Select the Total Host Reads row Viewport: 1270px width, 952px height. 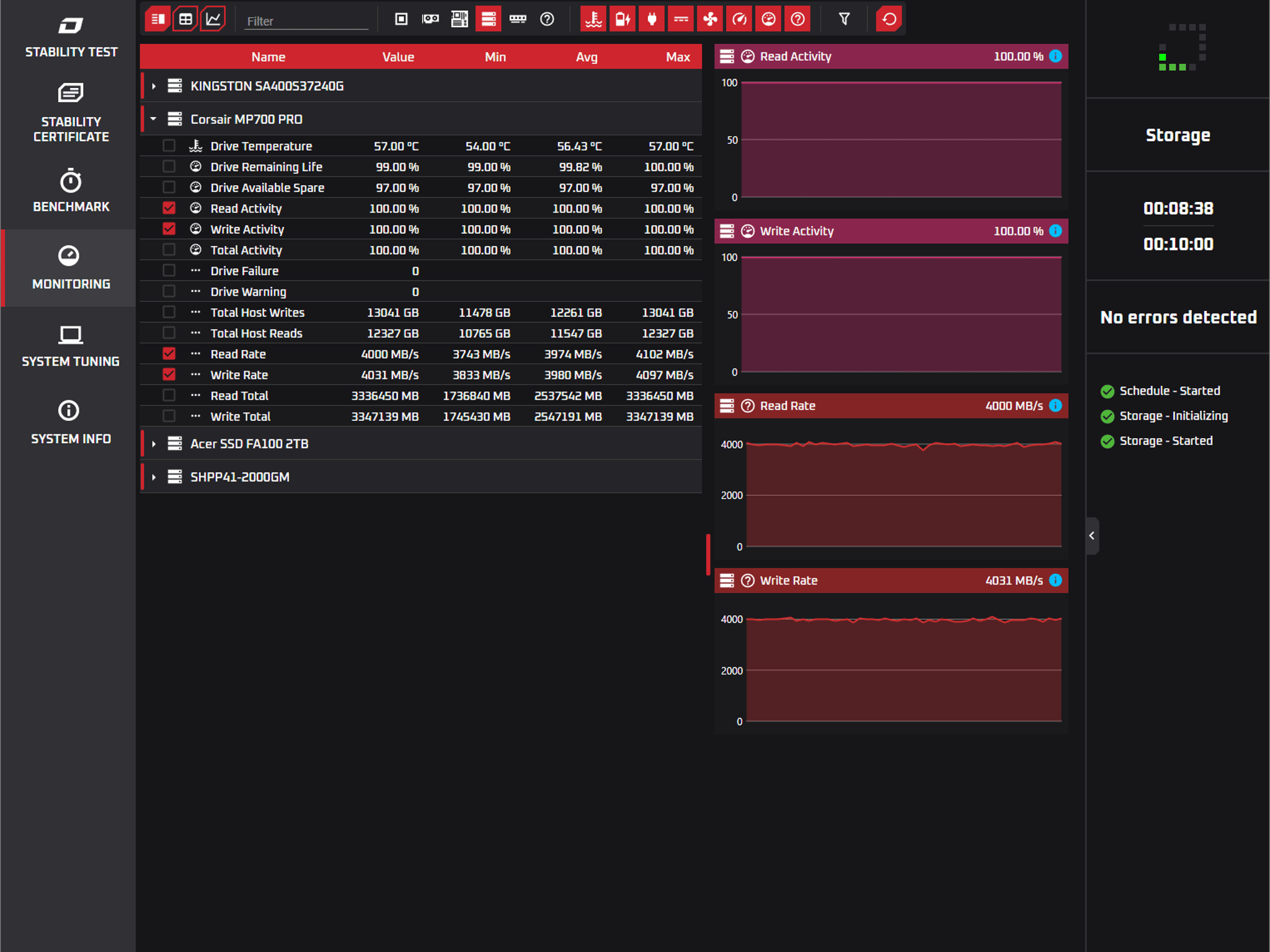pos(421,333)
